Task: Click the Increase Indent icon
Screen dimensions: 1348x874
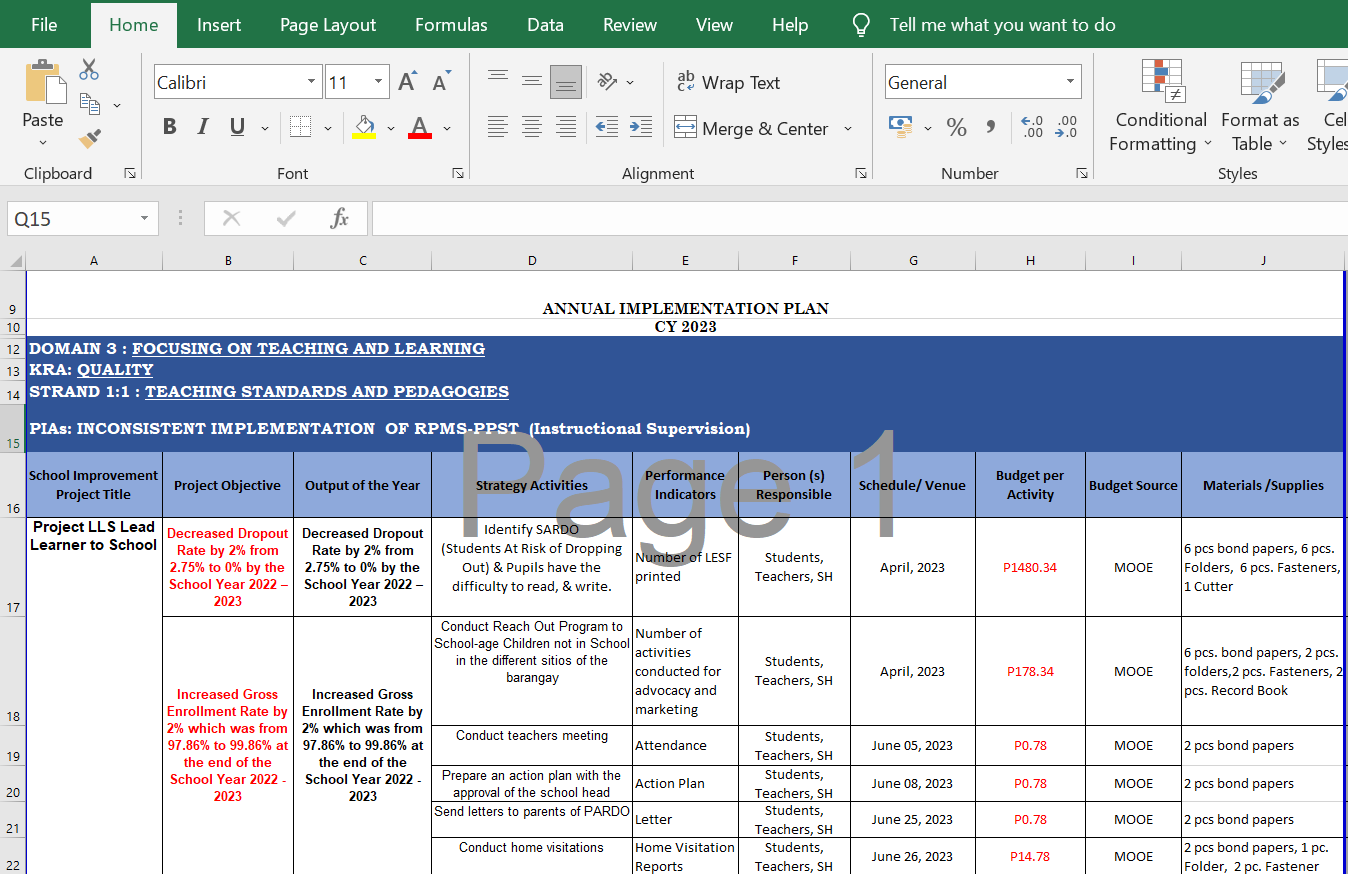Action: pyautogui.click(x=641, y=127)
